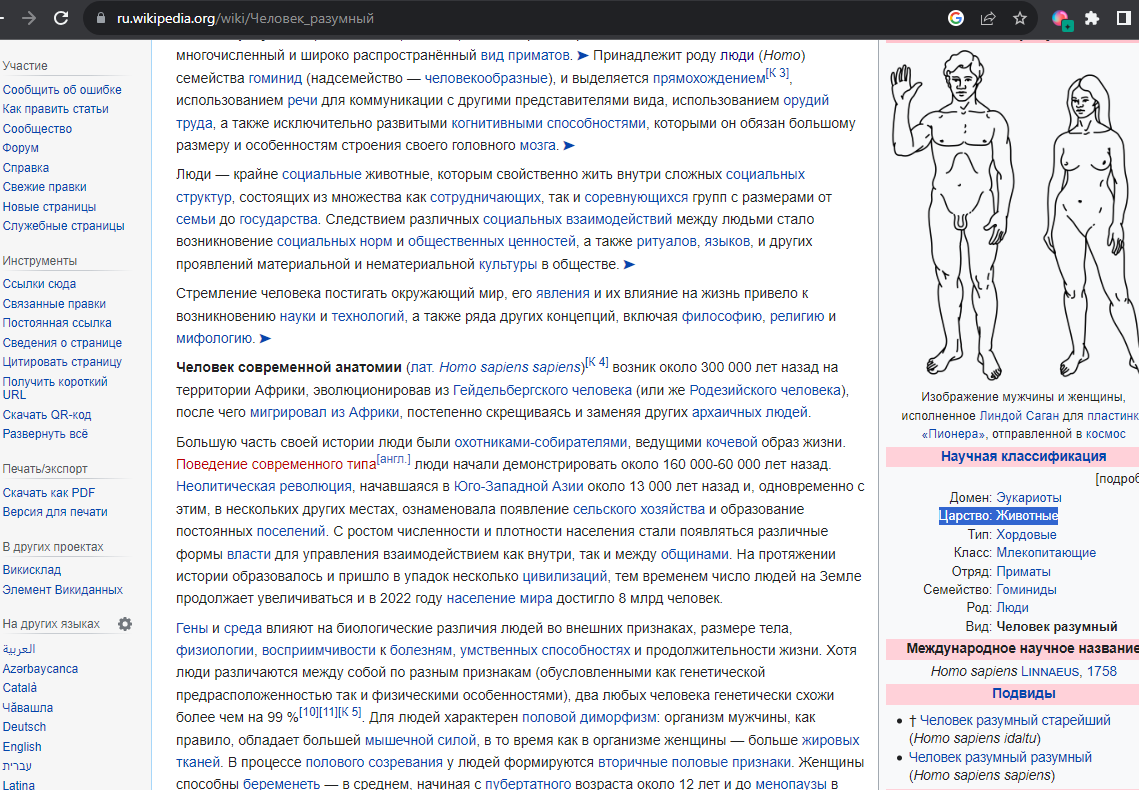This screenshot has height=790, width=1139.
Task: Toggle the browser side panel icon
Action: tap(1124, 18)
